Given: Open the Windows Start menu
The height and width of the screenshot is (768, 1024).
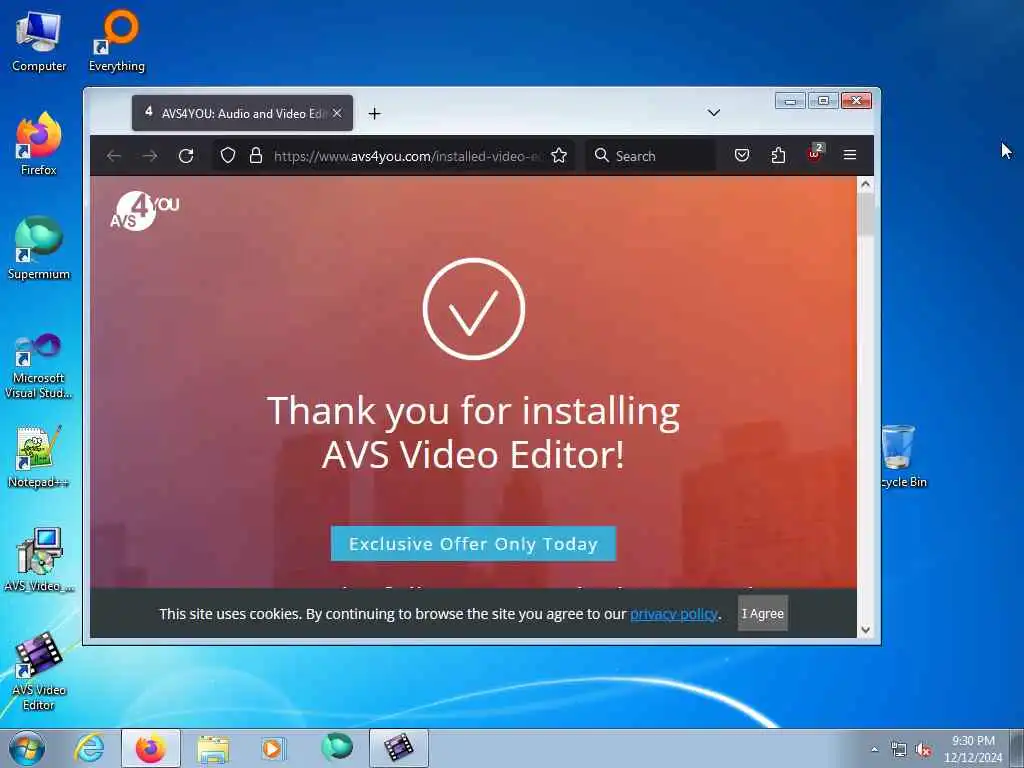Looking at the screenshot, I should [x=27, y=748].
